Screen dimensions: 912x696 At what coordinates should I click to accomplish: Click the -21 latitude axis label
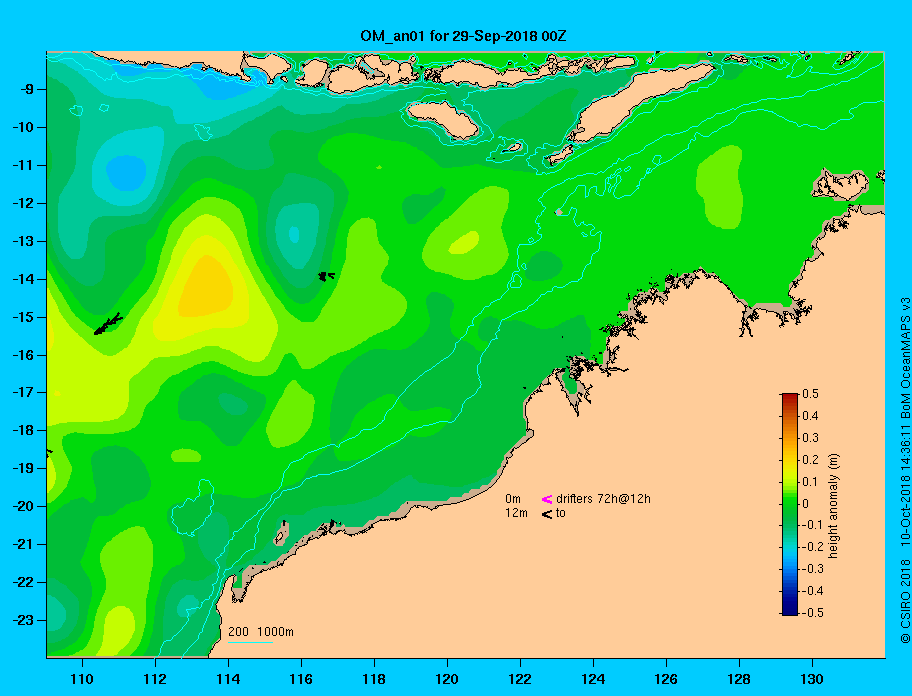coord(24,544)
